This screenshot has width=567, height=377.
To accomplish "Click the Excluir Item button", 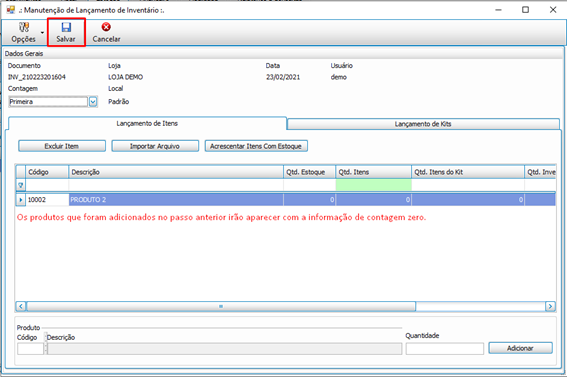I will 62,146.
